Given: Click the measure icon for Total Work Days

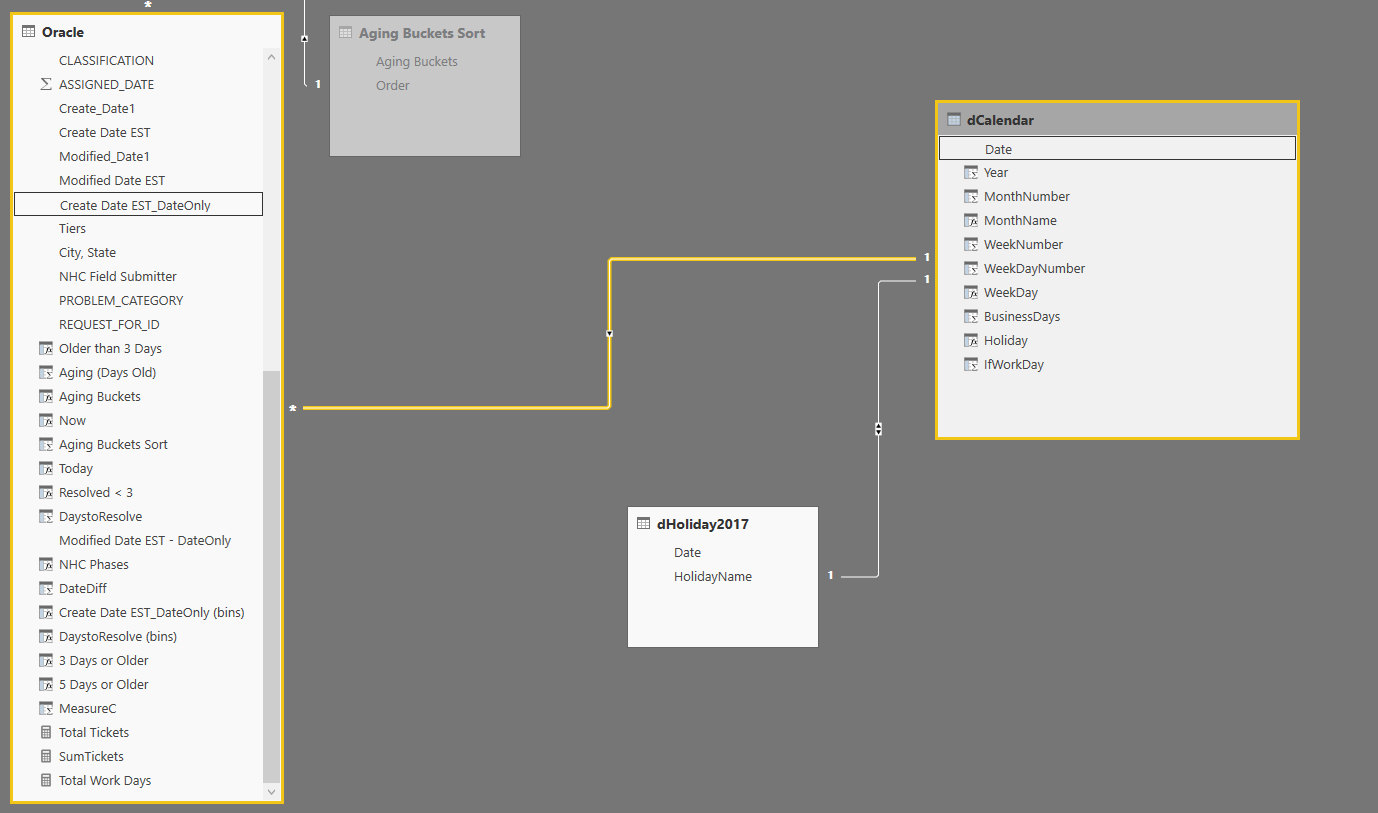Looking at the screenshot, I should (x=45, y=781).
